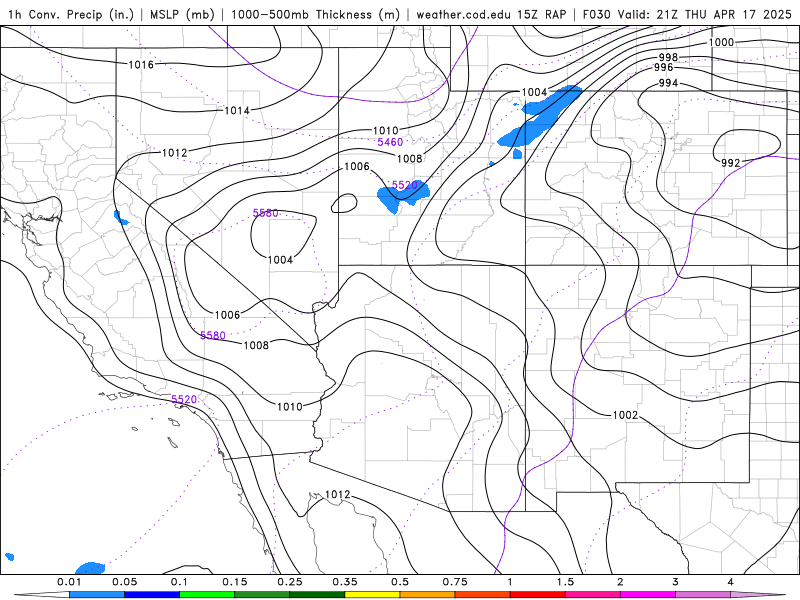The width and height of the screenshot is (800, 600).
Task: Pick the dark blue 0.05–0.1 legend swatch
Action: click(152, 595)
